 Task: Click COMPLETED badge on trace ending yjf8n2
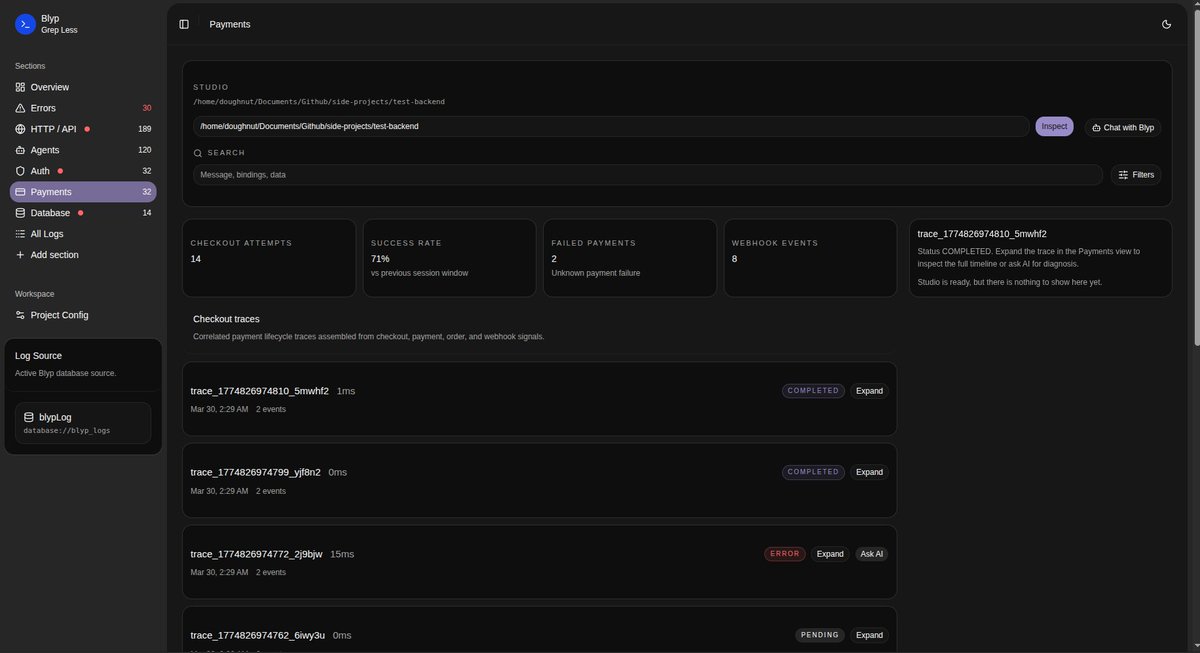tap(814, 472)
